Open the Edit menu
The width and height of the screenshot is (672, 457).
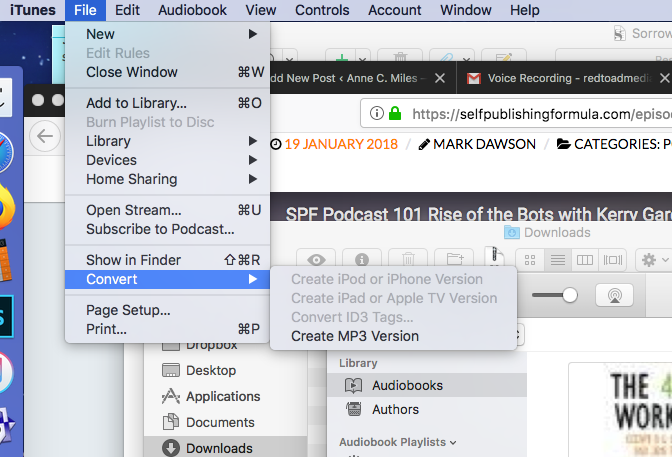pos(127,10)
